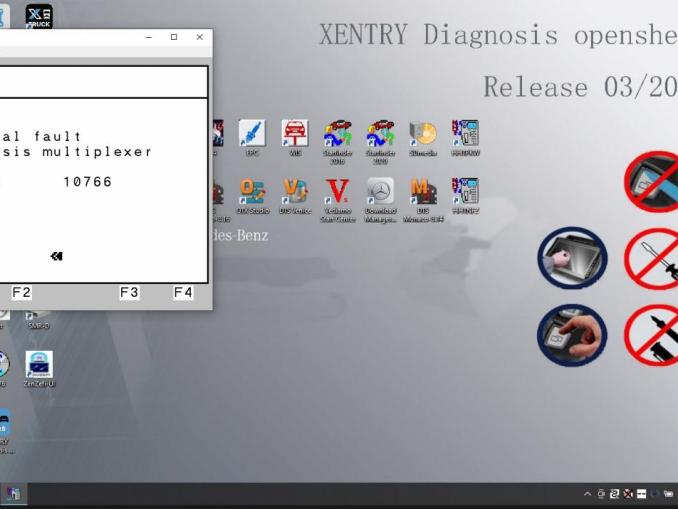Launch Vediamo Start Center shortcut
This screenshot has height=509, width=678.
coord(338,200)
